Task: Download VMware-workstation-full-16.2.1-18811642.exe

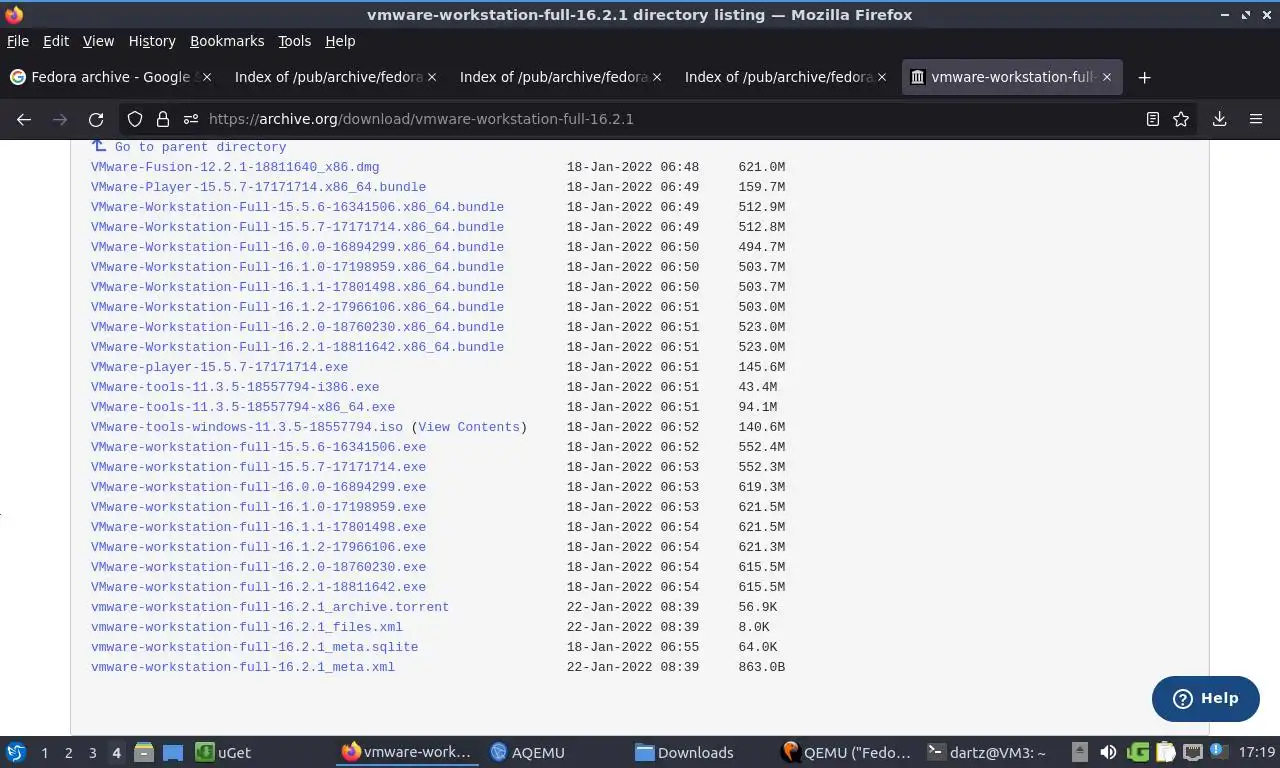Action: [258, 587]
